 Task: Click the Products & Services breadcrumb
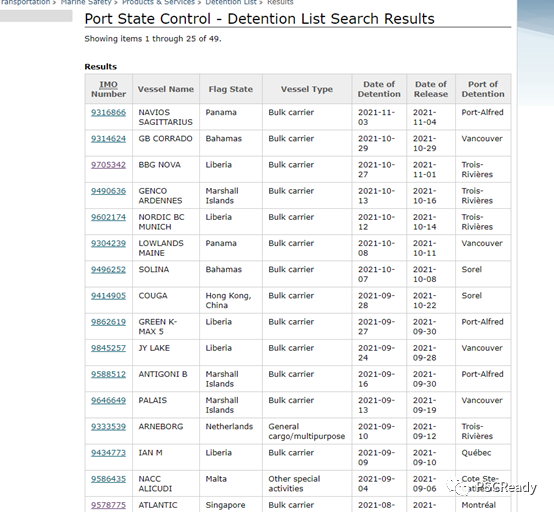click(x=158, y=2)
